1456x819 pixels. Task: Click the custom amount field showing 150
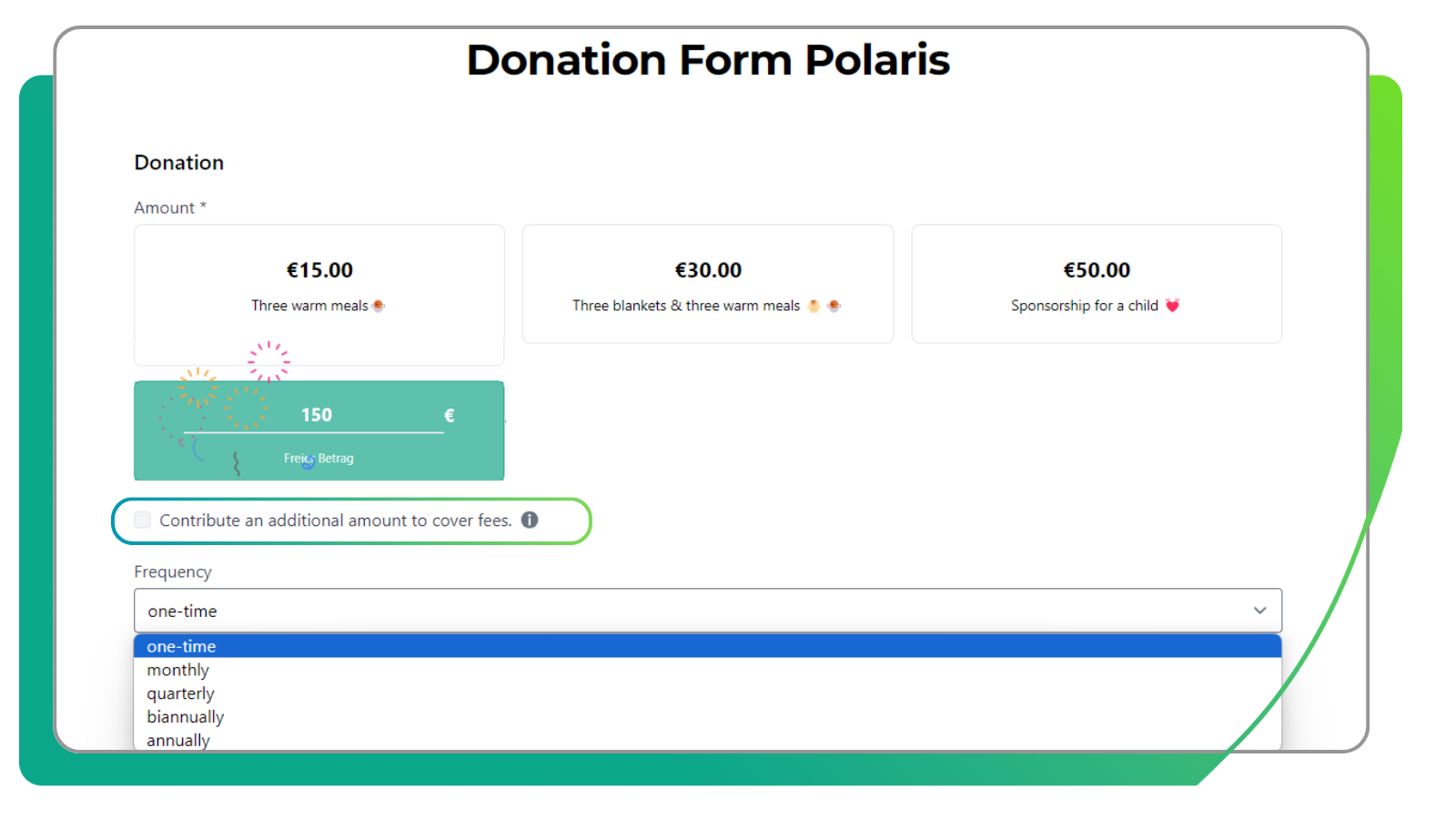click(317, 415)
